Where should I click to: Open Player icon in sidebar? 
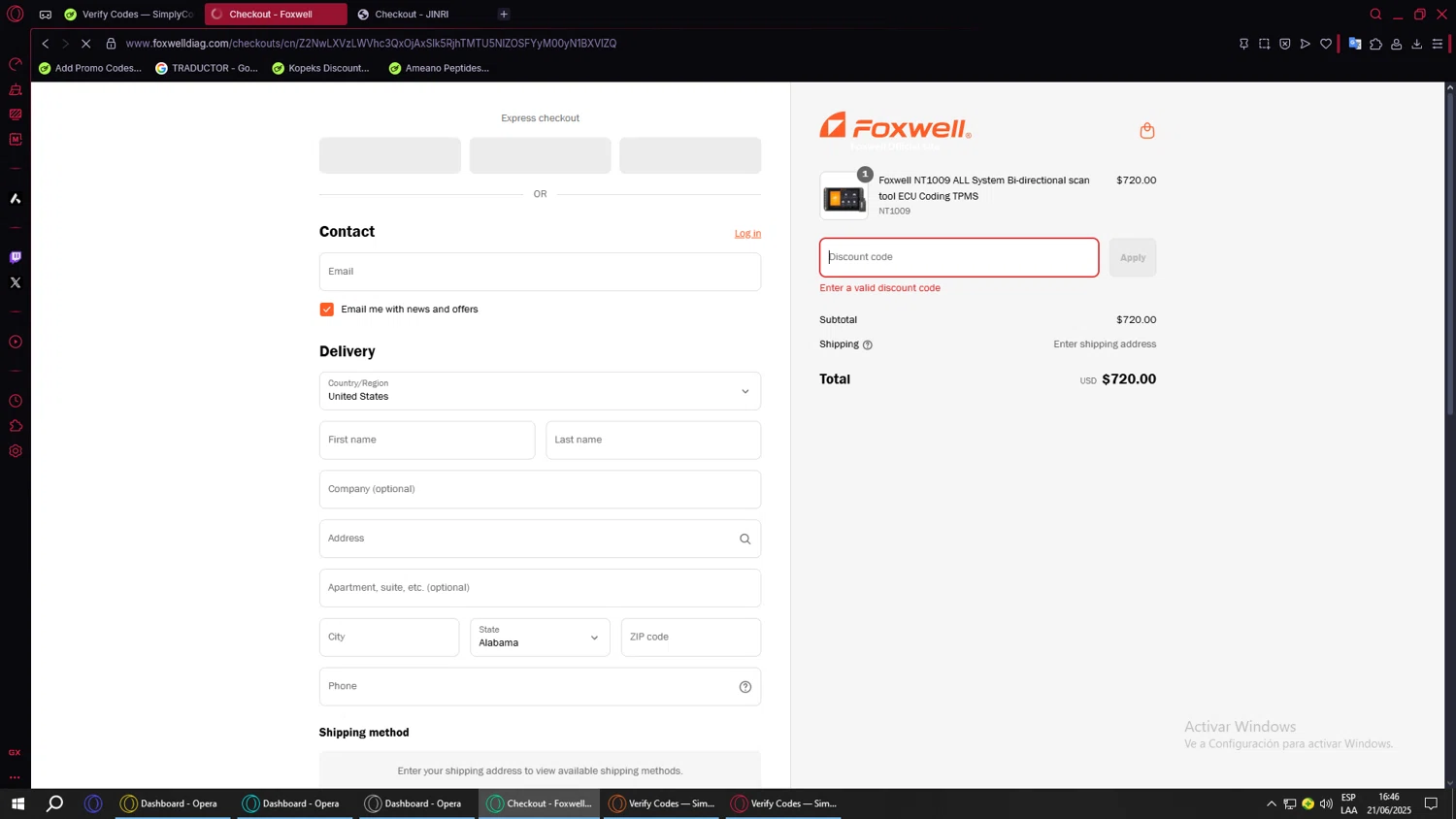tap(16, 342)
